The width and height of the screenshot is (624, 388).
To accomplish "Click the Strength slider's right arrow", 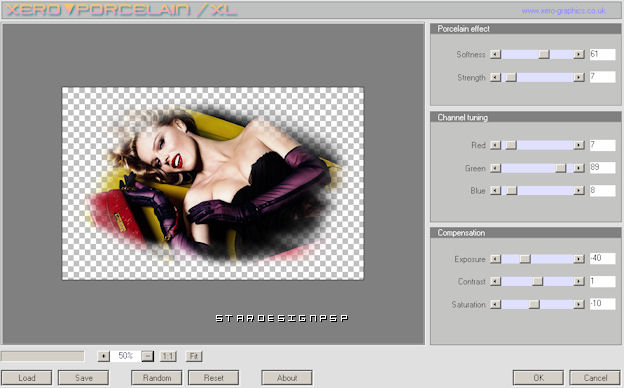I will pos(579,77).
